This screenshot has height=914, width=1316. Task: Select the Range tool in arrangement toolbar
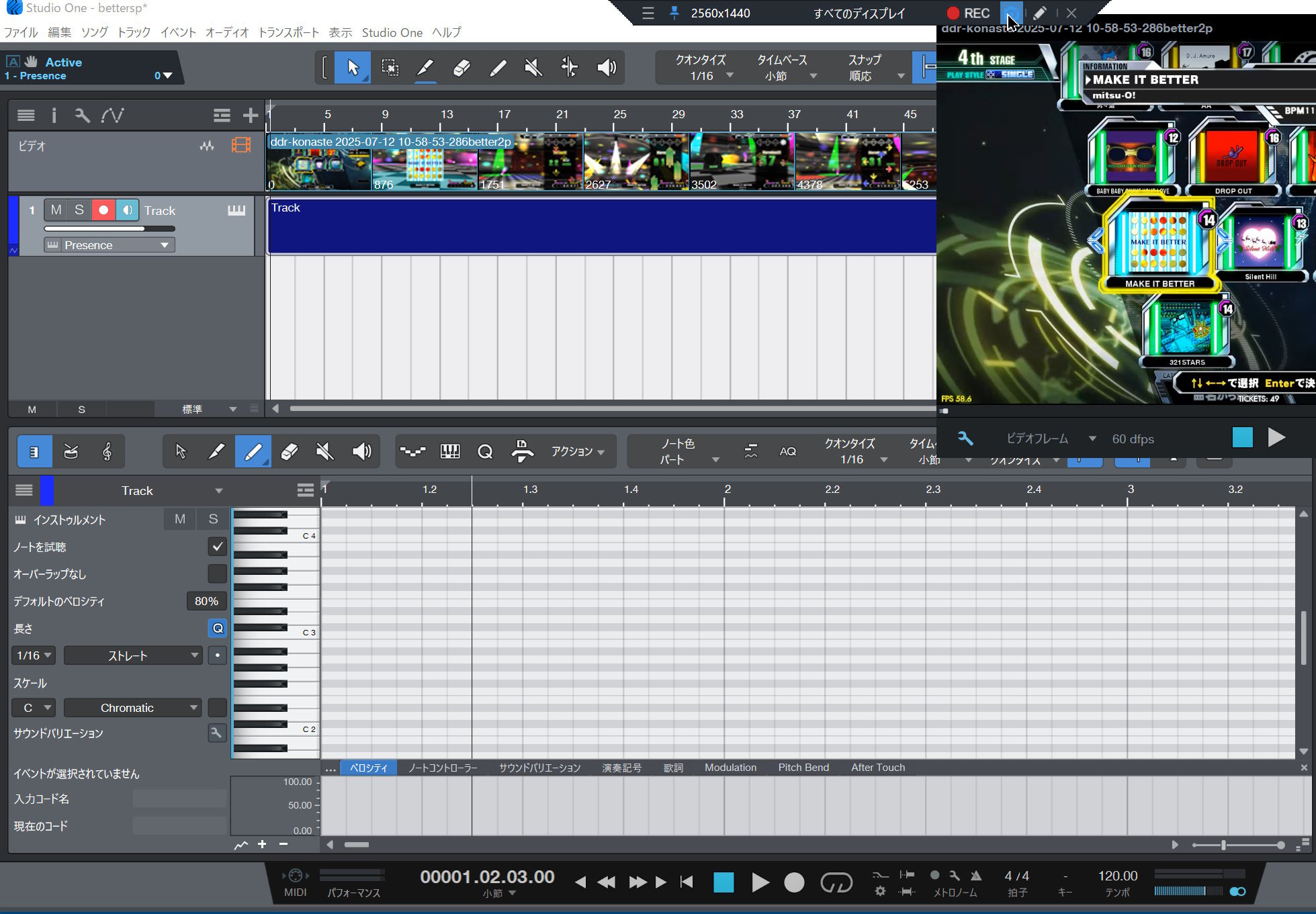[390, 67]
